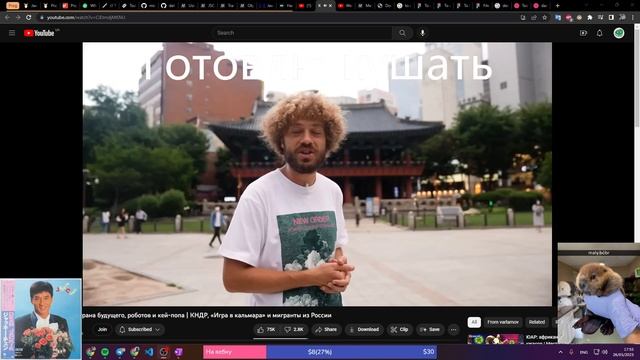Open the YouTube hamburger guide menu

[12, 33]
